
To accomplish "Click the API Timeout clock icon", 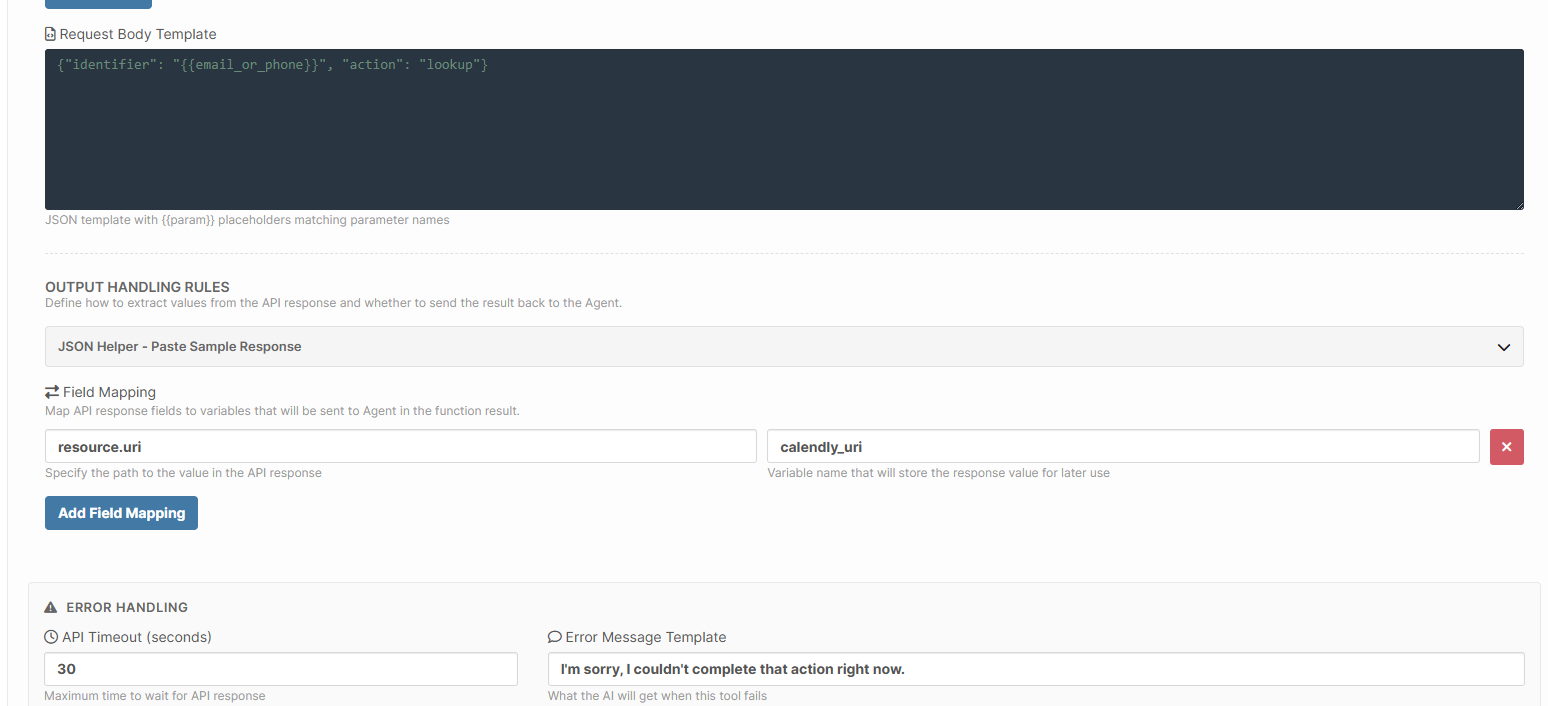I will tap(51, 637).
